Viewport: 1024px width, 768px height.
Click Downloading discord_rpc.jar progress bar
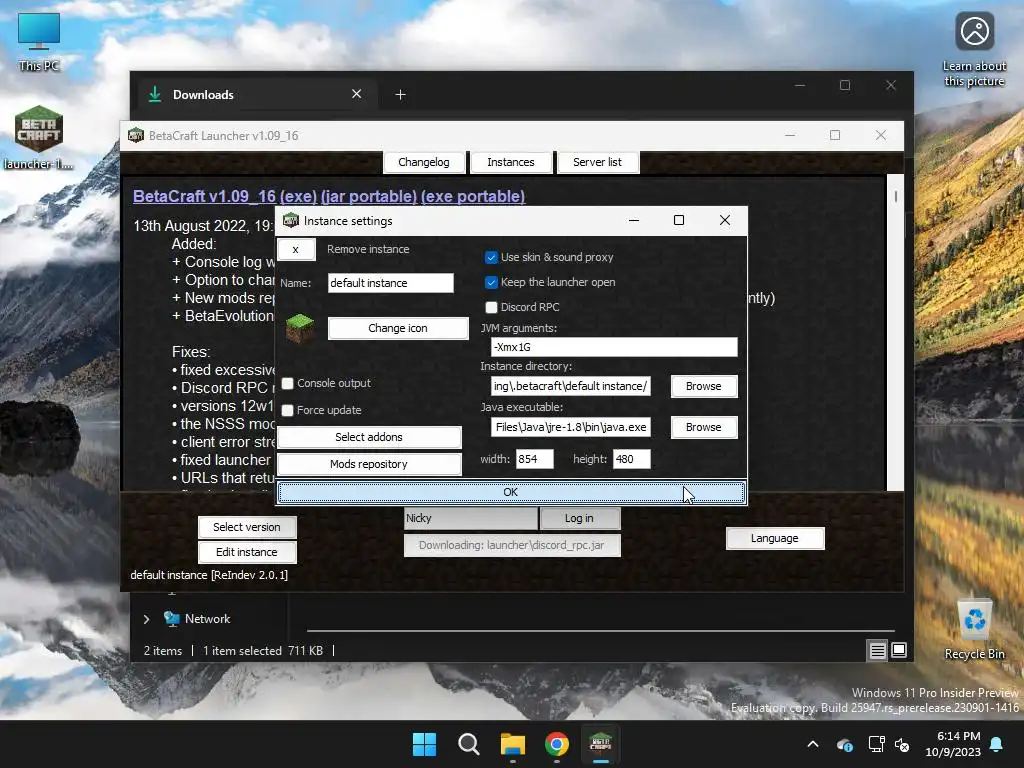coord(512,545)
